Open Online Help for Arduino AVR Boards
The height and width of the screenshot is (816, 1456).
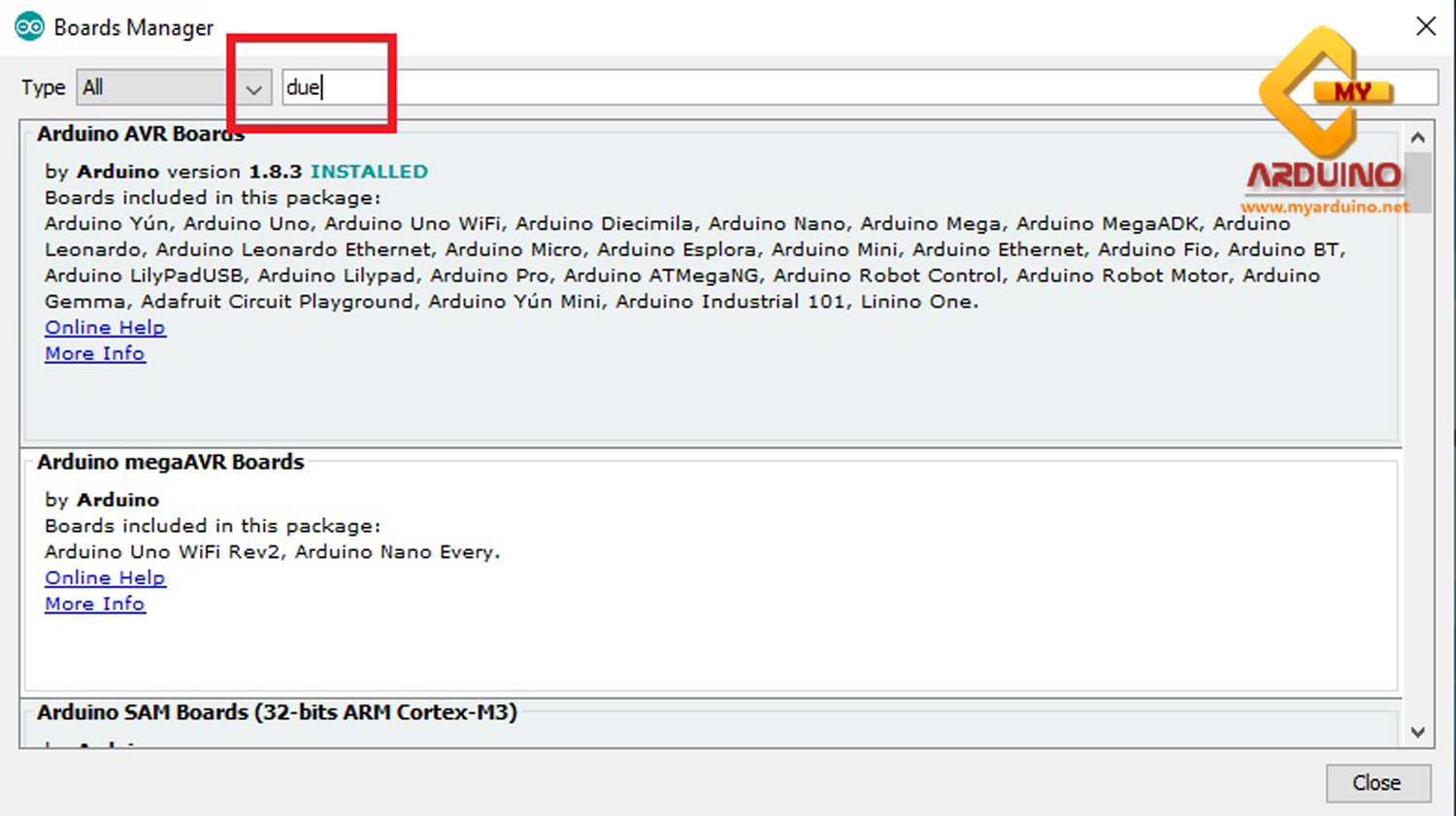point(105,327)
